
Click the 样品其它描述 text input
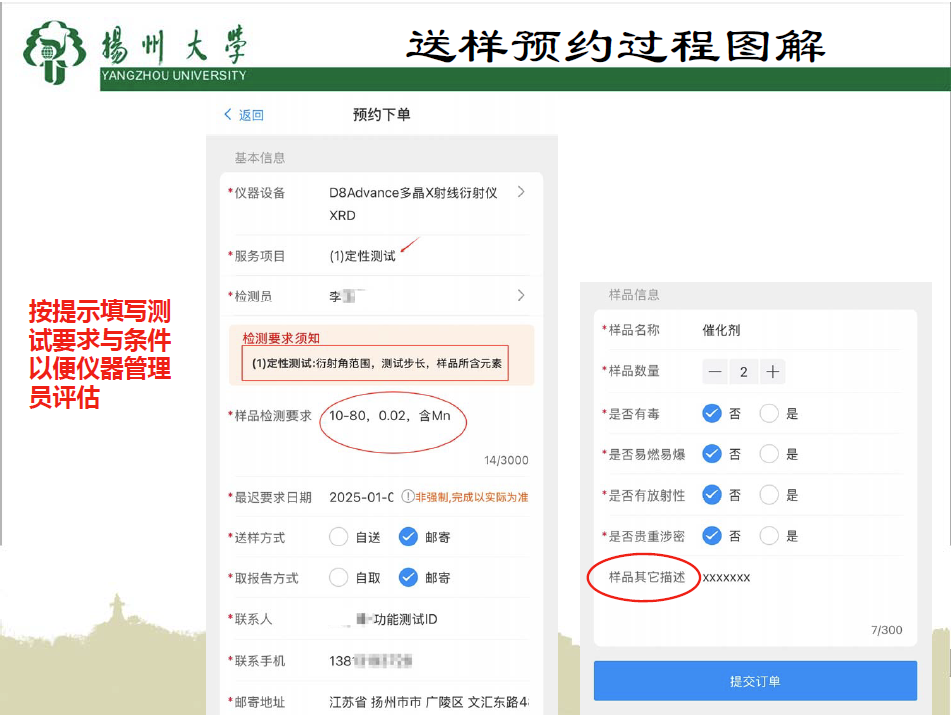click(790, 578)
